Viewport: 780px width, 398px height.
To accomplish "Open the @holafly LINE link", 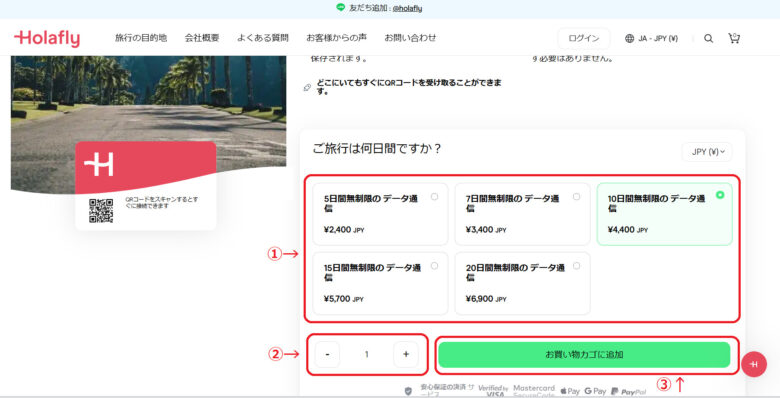I will coord(407,8).
